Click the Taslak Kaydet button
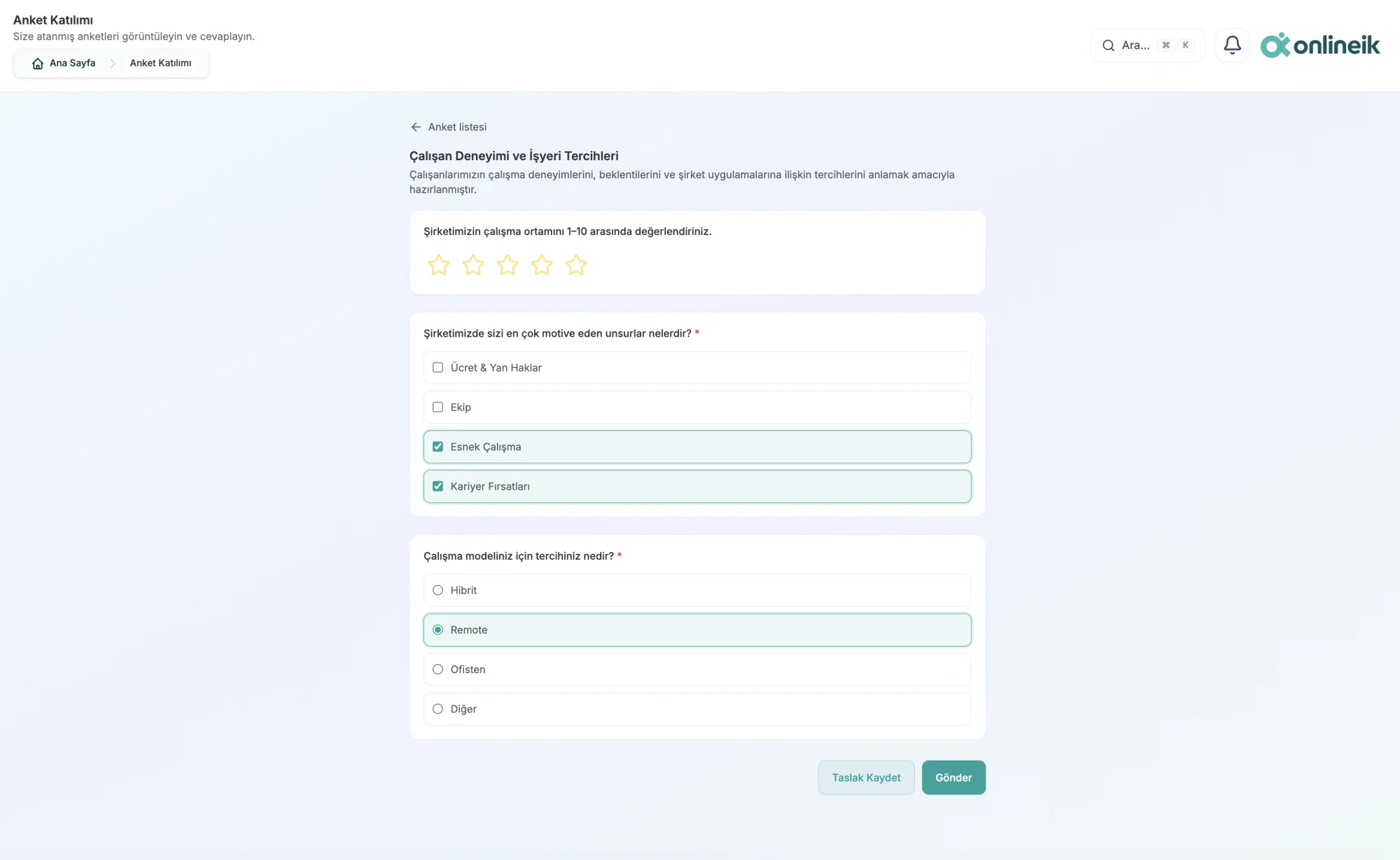 (866, 777)
